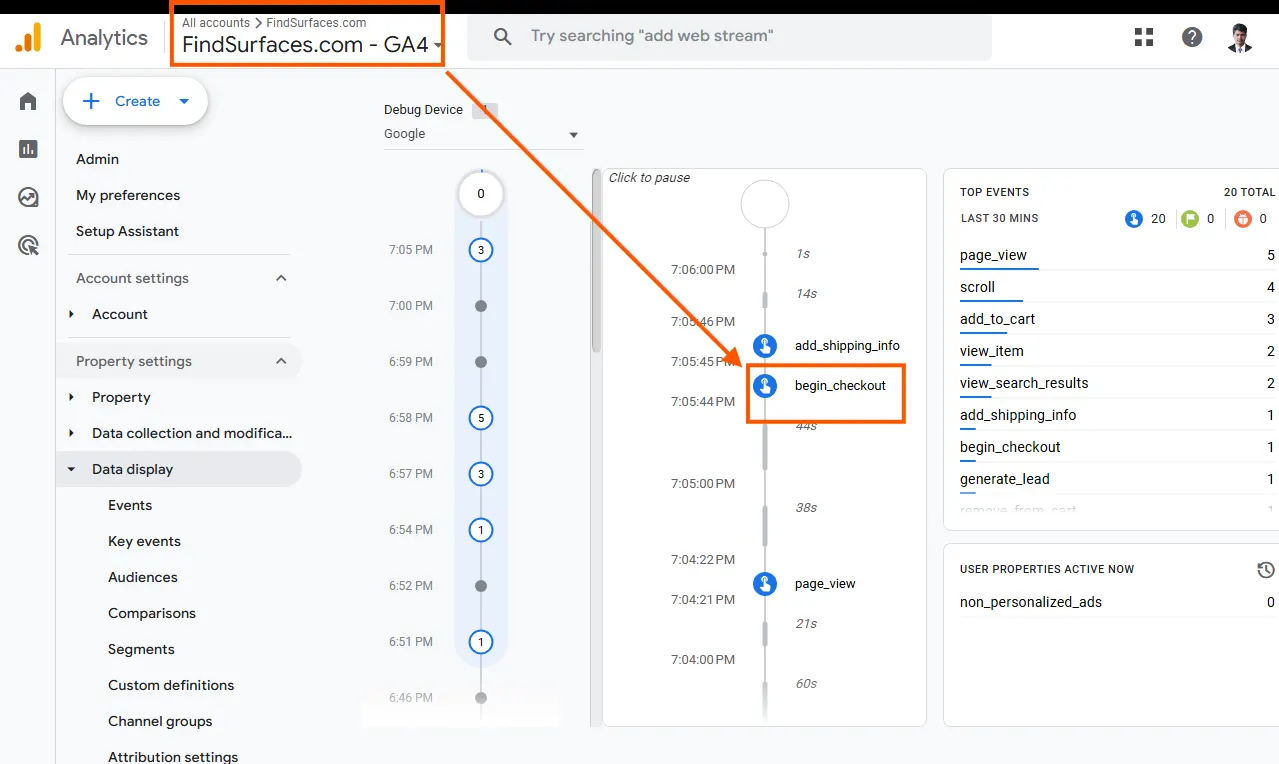Select the green key events flag icon
Screen dimensions: 1279x764
(1189, 218)
